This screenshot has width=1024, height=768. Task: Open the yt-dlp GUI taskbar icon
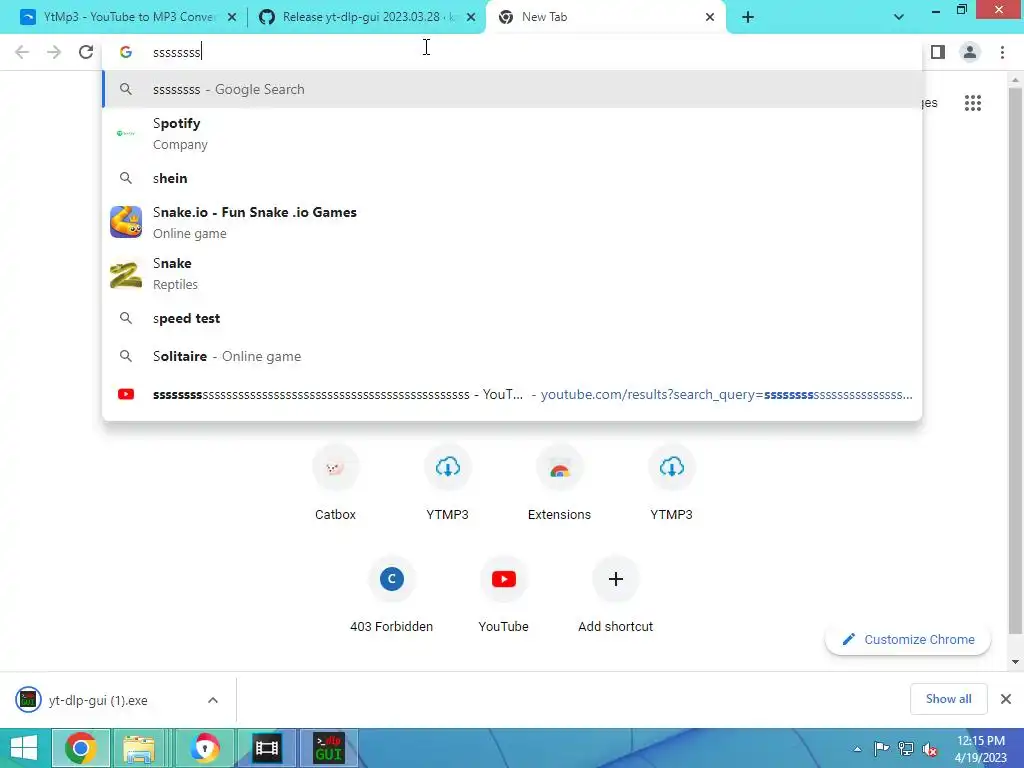click(x=328, y=748)
